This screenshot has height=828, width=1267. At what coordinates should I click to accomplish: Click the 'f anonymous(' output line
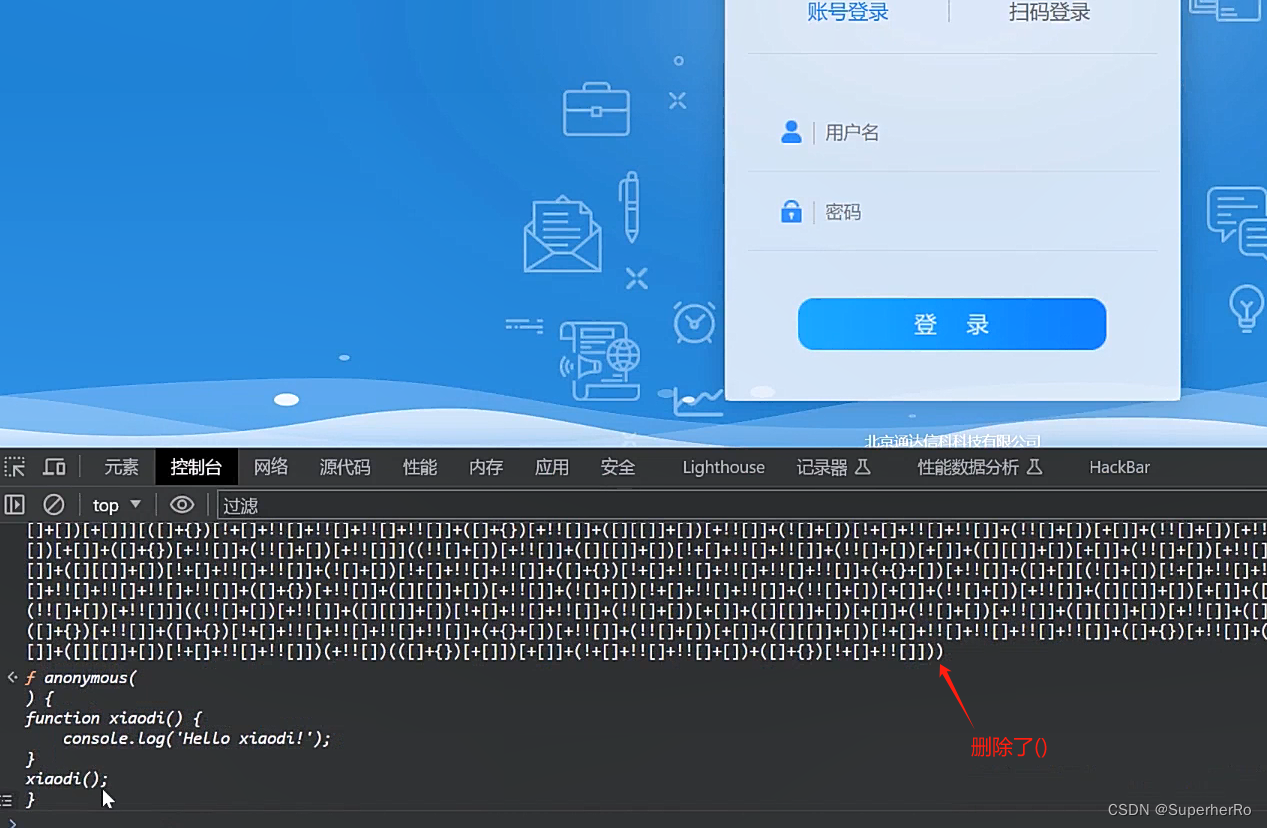tap(80, 678)
